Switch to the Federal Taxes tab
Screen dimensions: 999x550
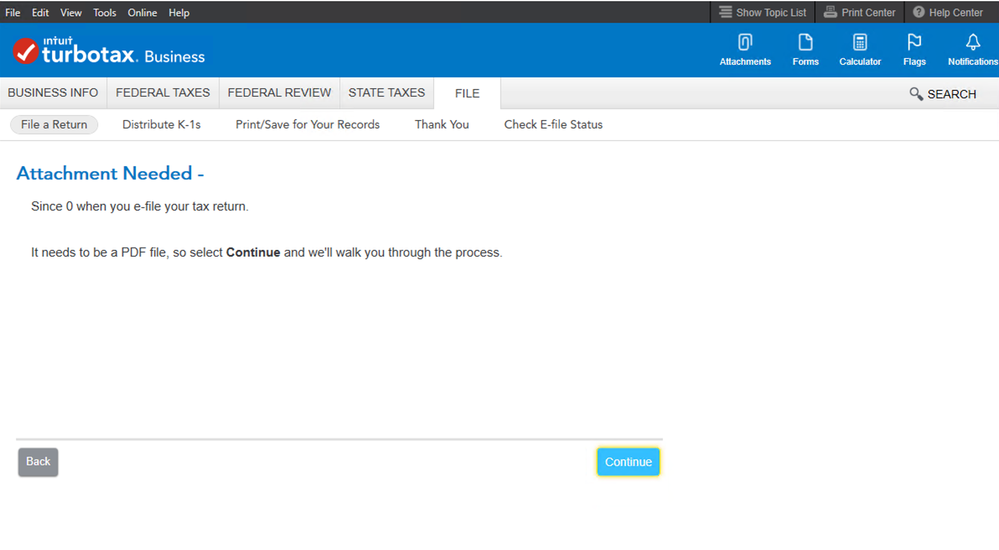click(163, 93)
